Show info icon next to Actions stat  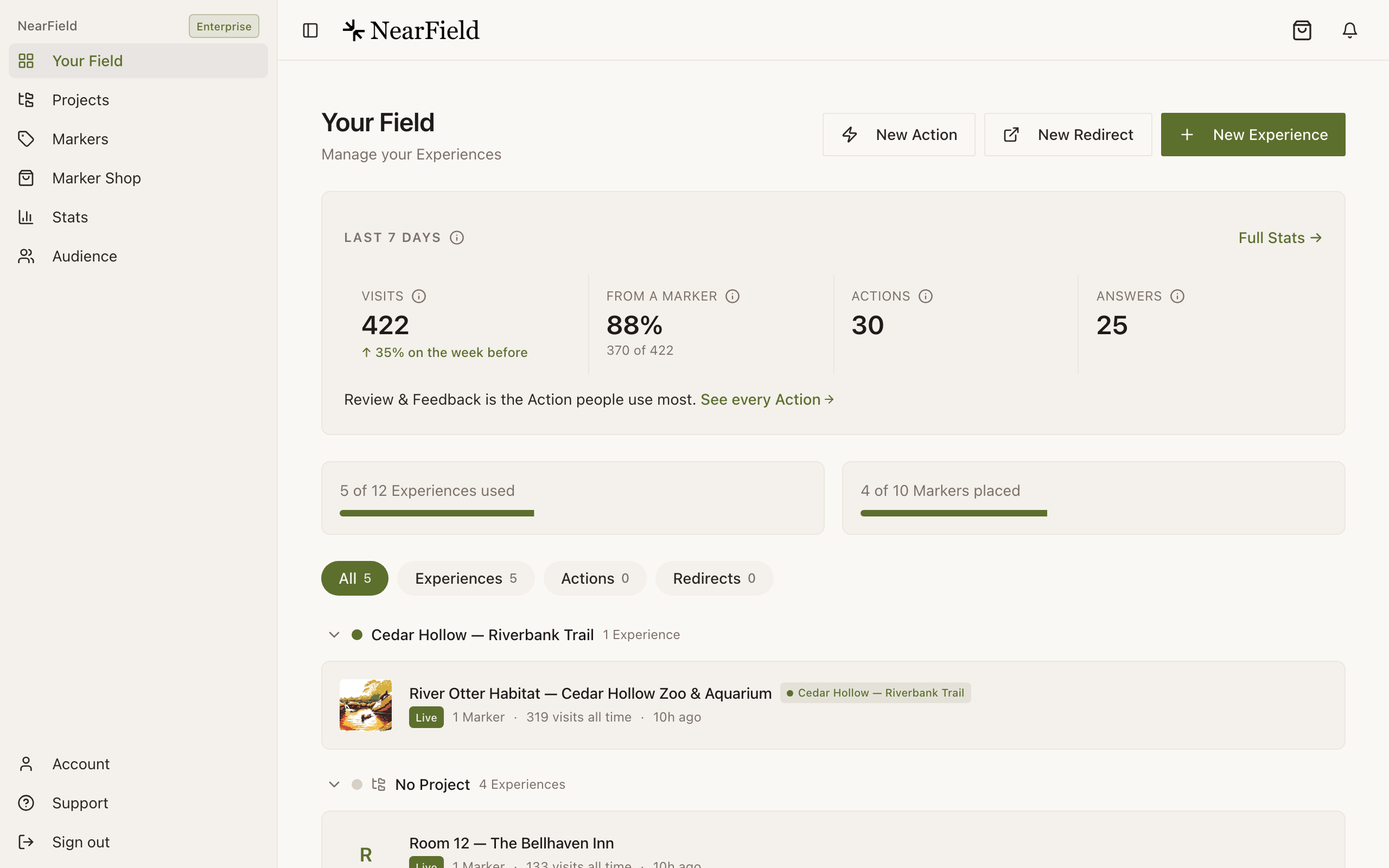tap(925, 296)
